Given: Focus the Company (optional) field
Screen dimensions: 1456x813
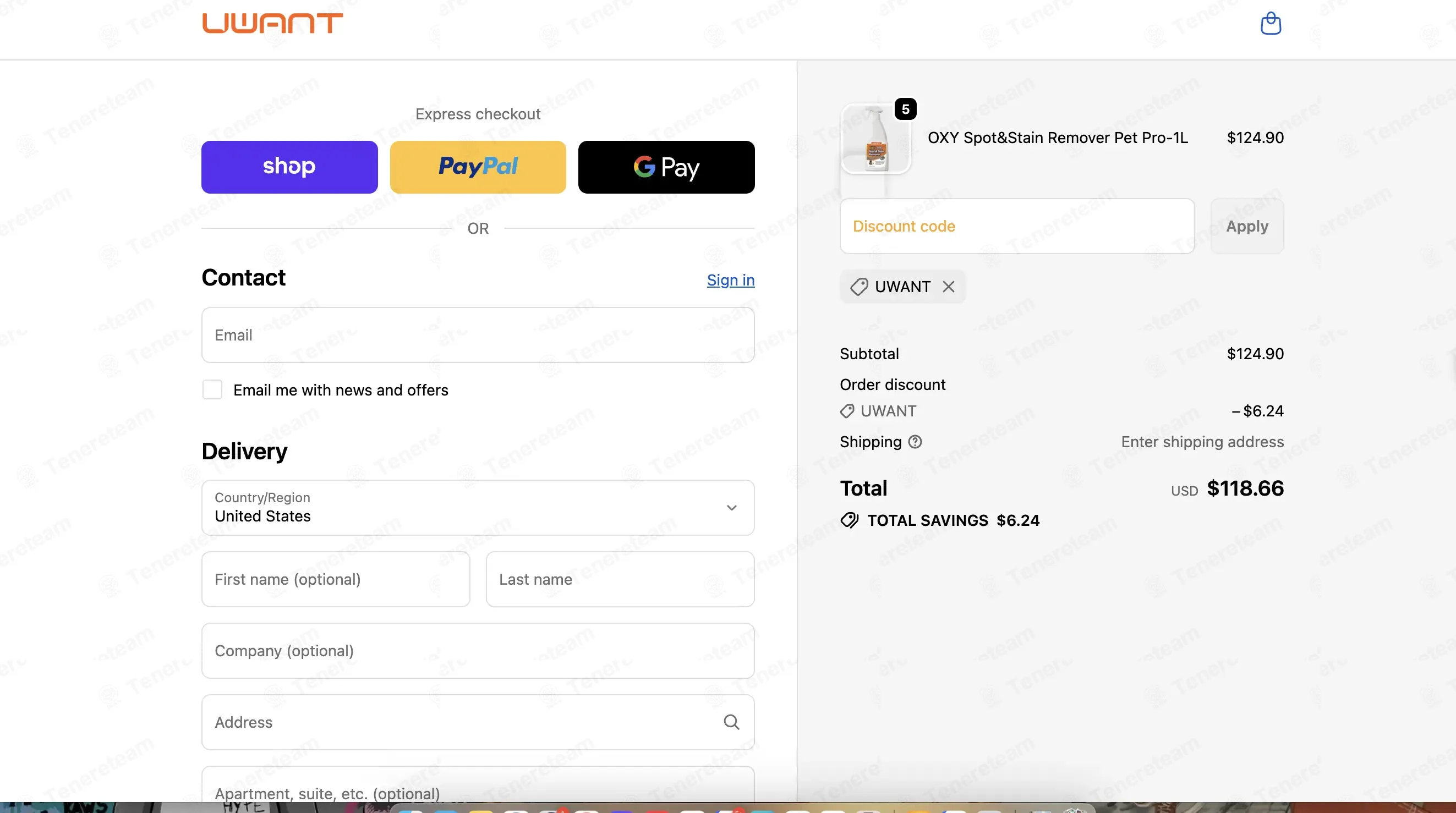Looking at the screenshot, I should (478, 651).
